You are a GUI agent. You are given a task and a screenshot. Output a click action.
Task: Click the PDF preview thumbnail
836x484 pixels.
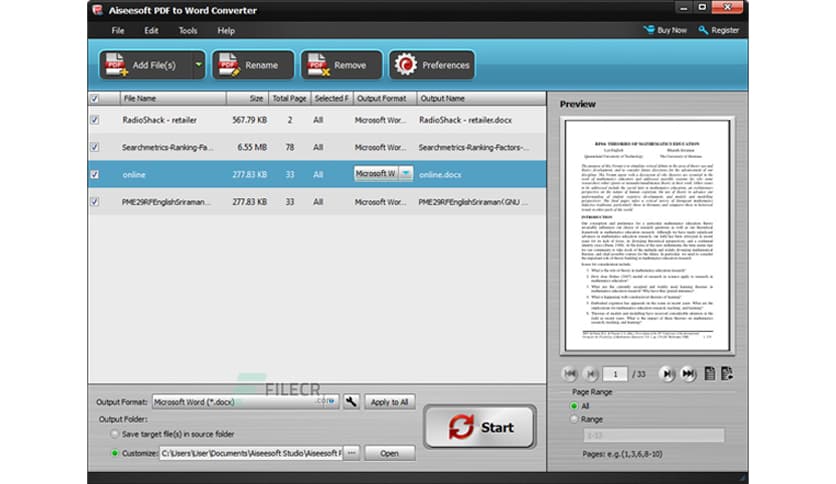647,235
